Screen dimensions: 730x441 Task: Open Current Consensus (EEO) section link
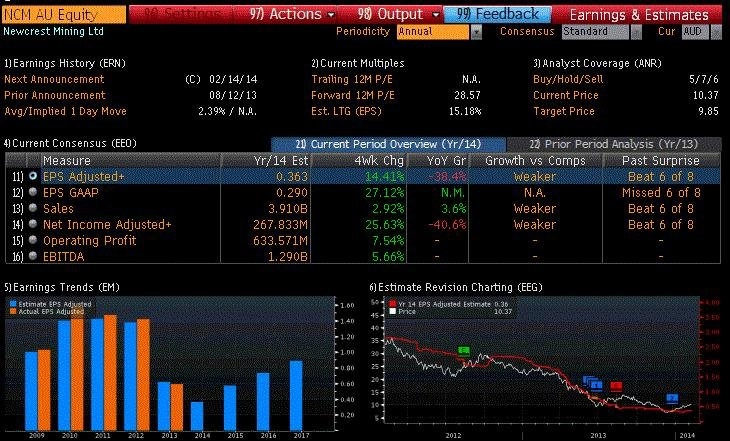[x=70, y=143]
